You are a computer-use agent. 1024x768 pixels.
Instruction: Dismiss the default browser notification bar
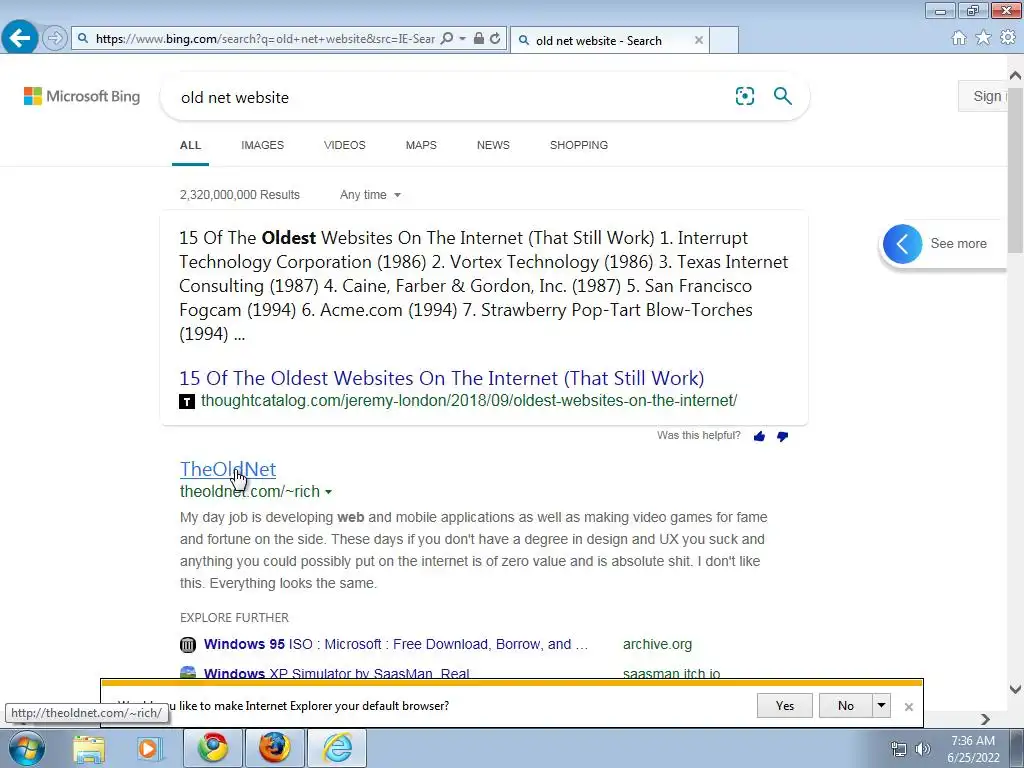pos(908,707)
